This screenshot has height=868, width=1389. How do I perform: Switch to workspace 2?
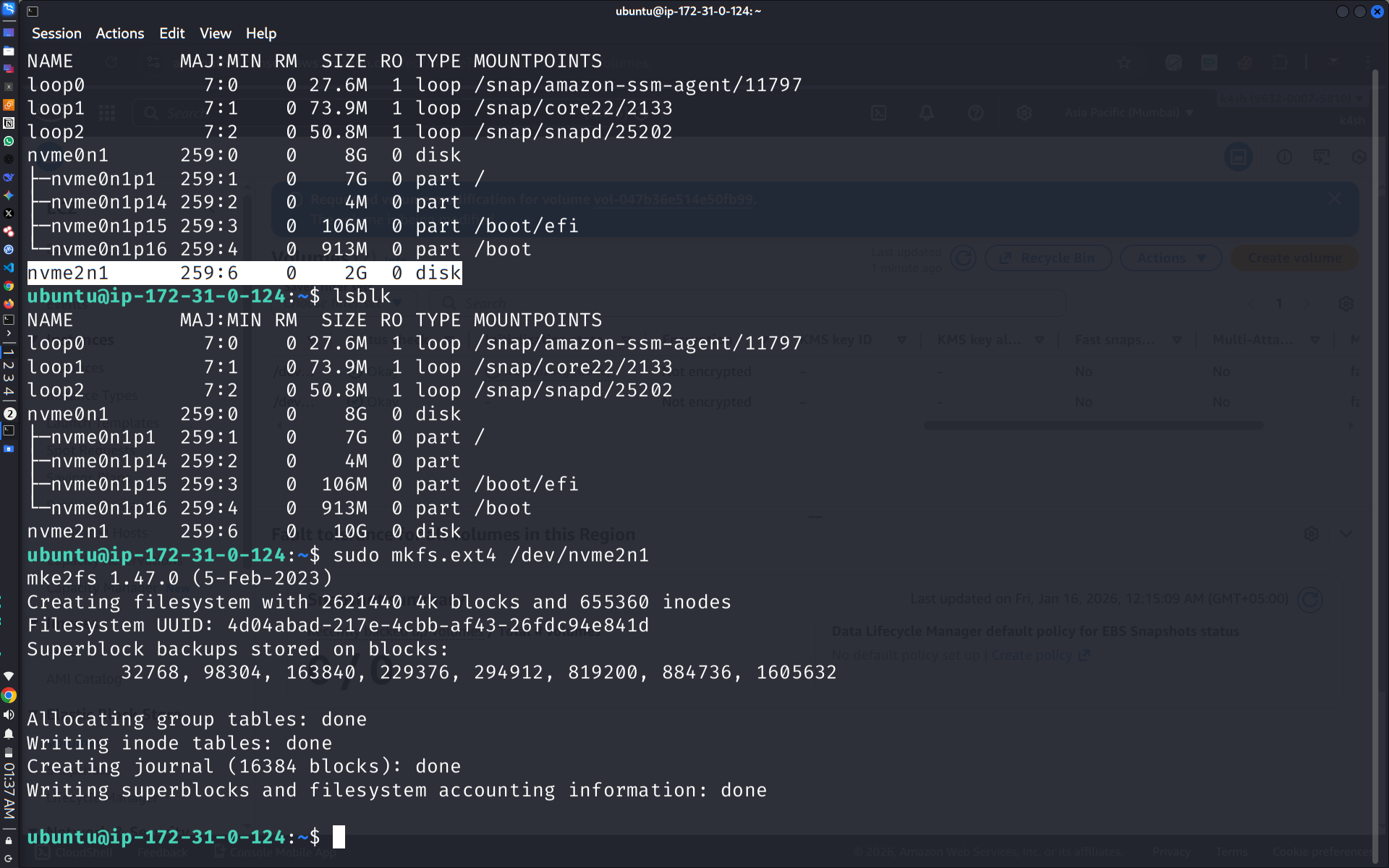click(9, 365)
